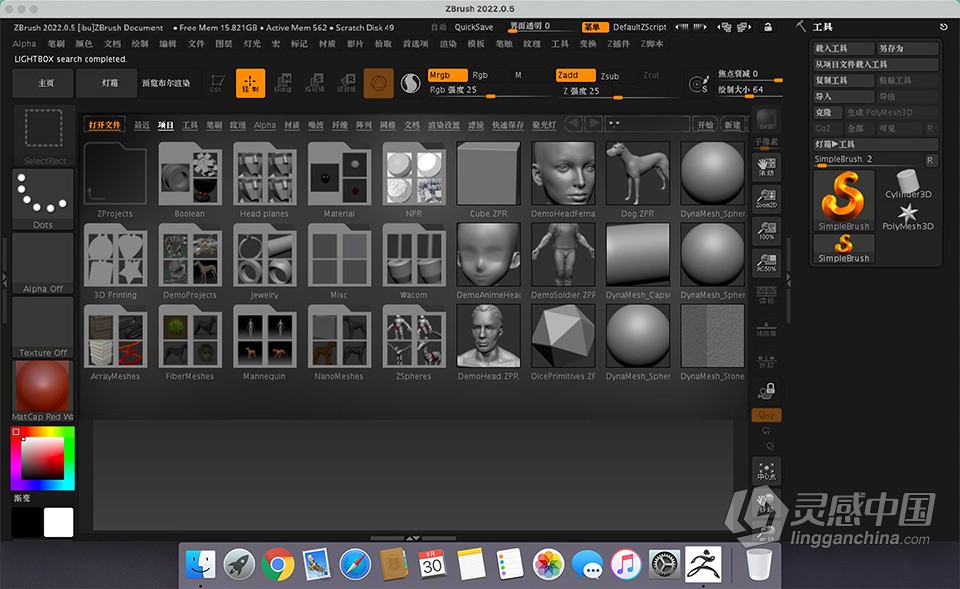Click the orange sphere brush icon

pos(378,83)
